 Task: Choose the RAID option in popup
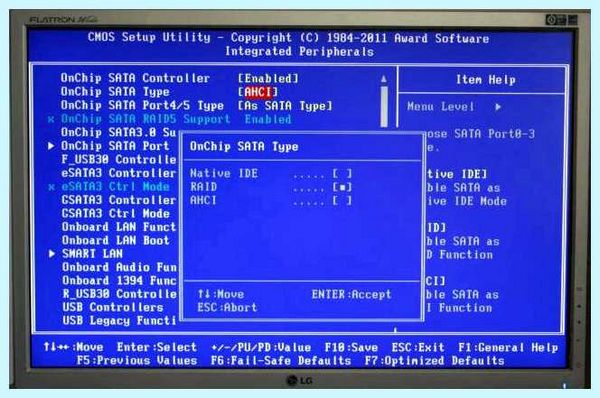tap(271, 188)
